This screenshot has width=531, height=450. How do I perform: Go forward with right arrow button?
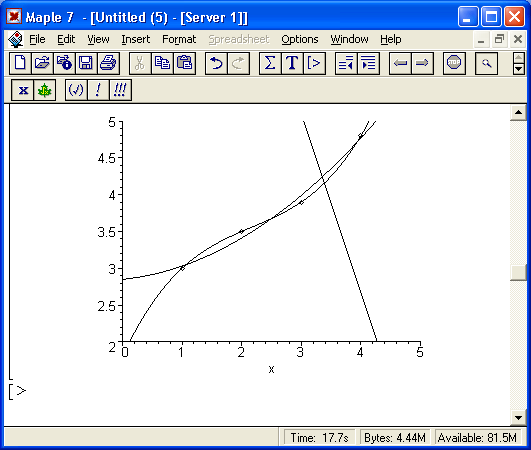(x=422, y=63)
